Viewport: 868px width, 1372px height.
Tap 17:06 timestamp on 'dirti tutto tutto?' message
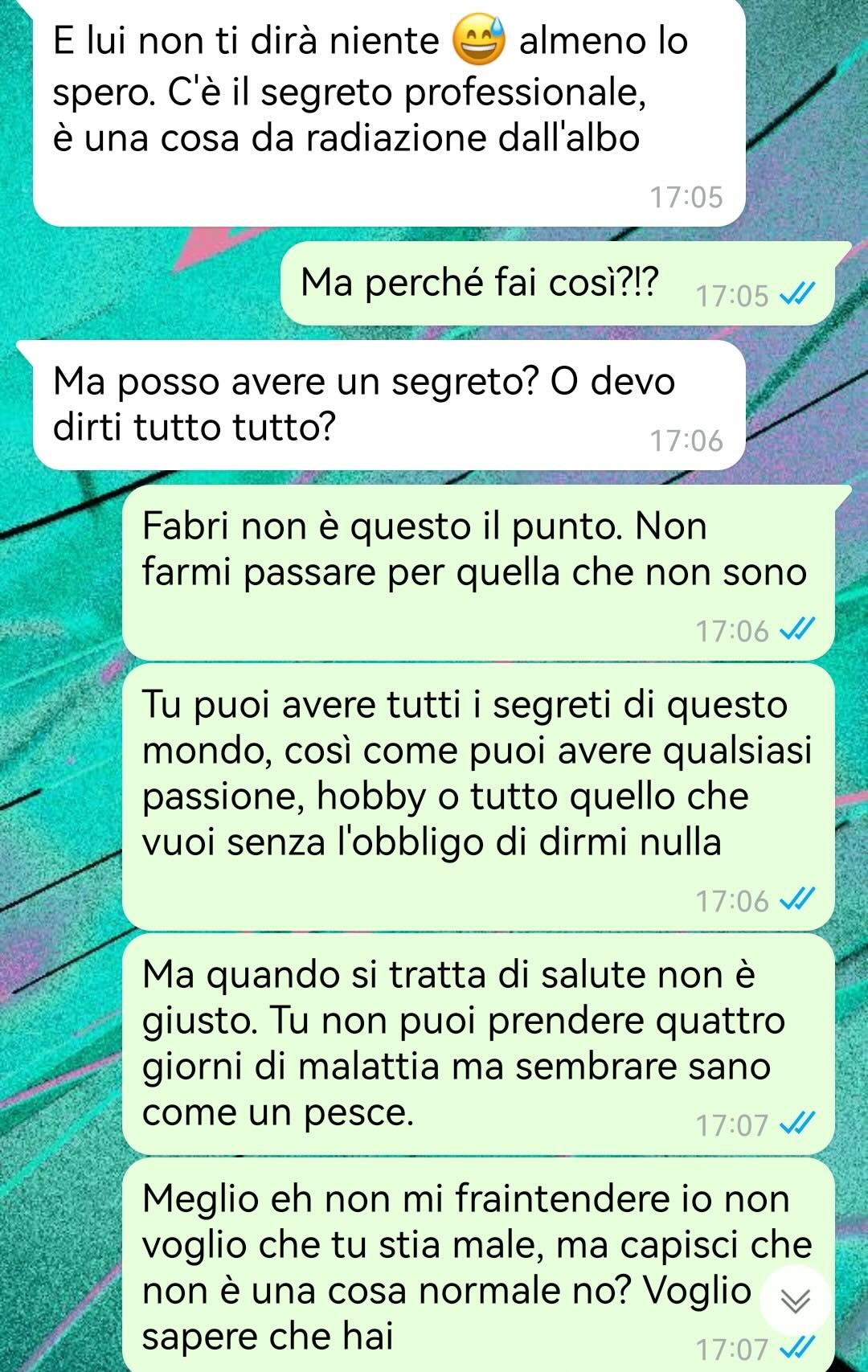(x=686, y=440)
